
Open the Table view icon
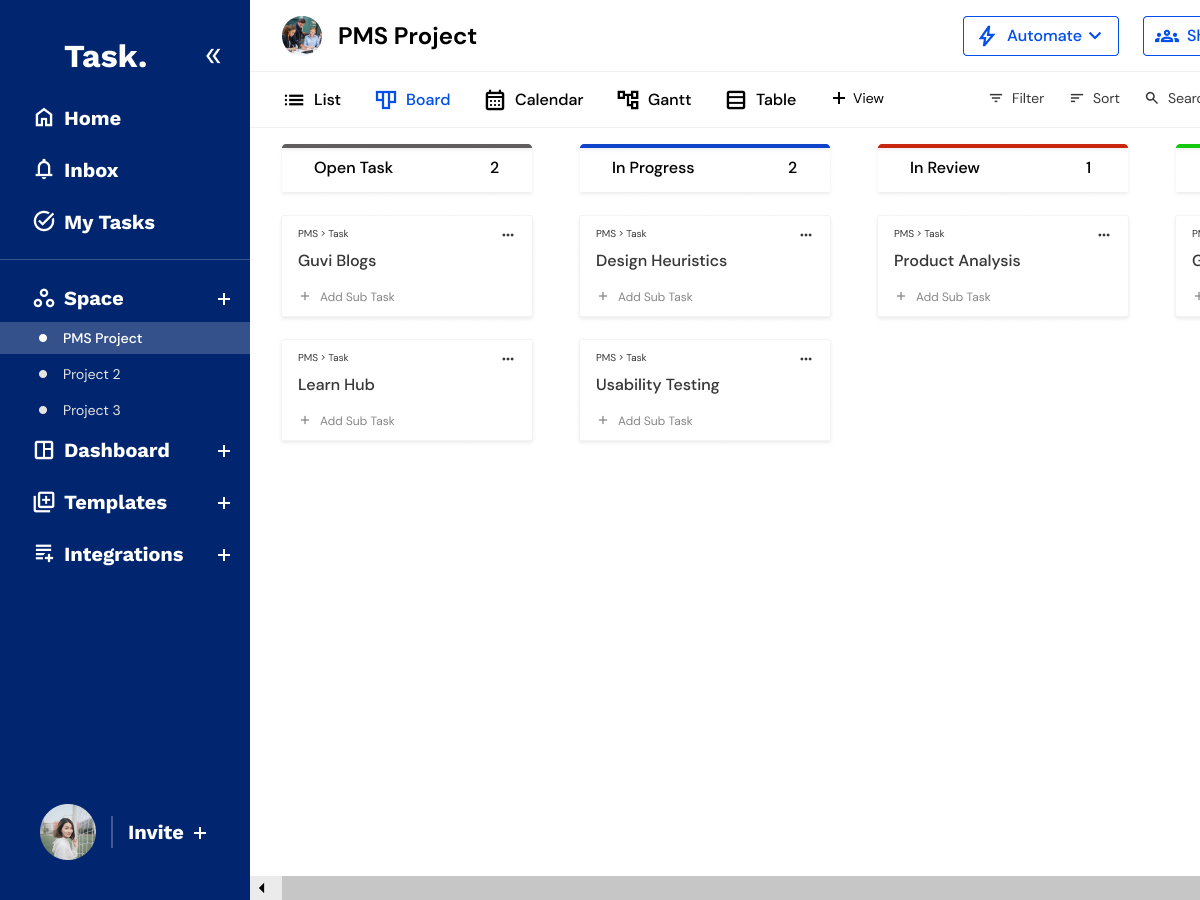click(736, 99)
